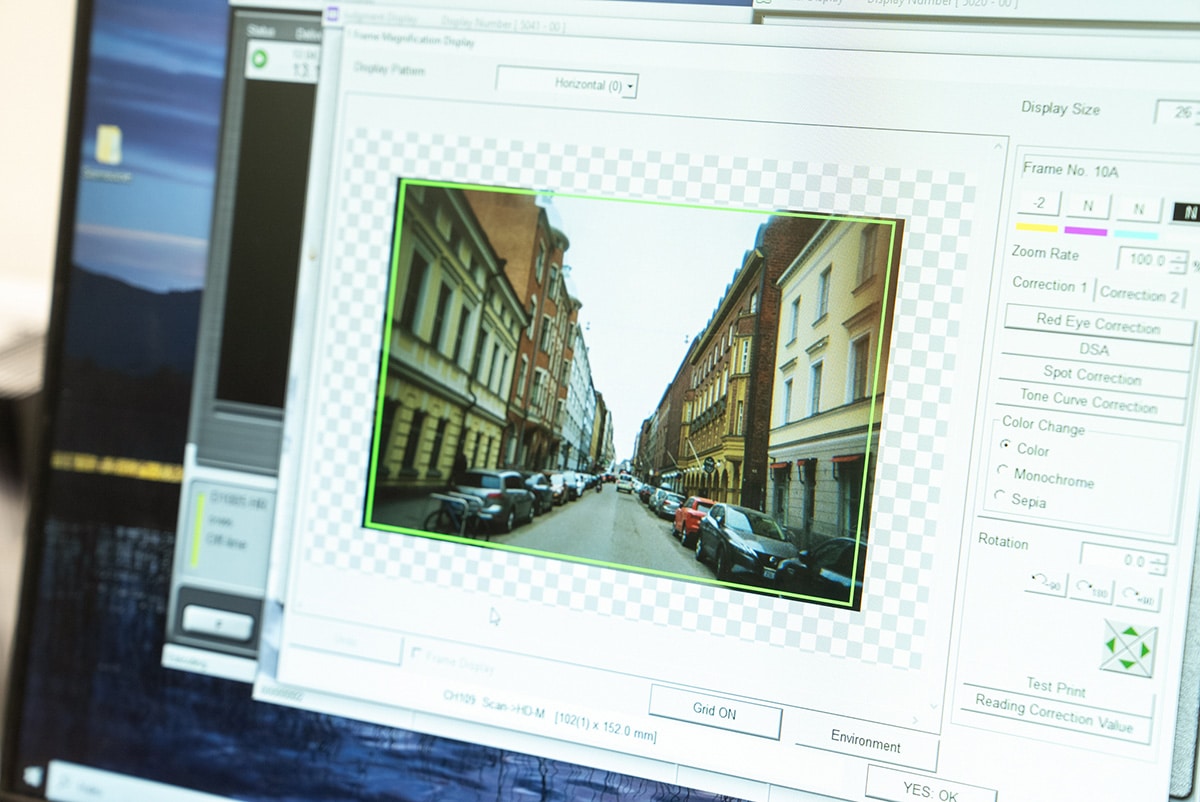Toggle the Frame Display checkbox
Screen dimensions: 1200x802
point(416,654)
